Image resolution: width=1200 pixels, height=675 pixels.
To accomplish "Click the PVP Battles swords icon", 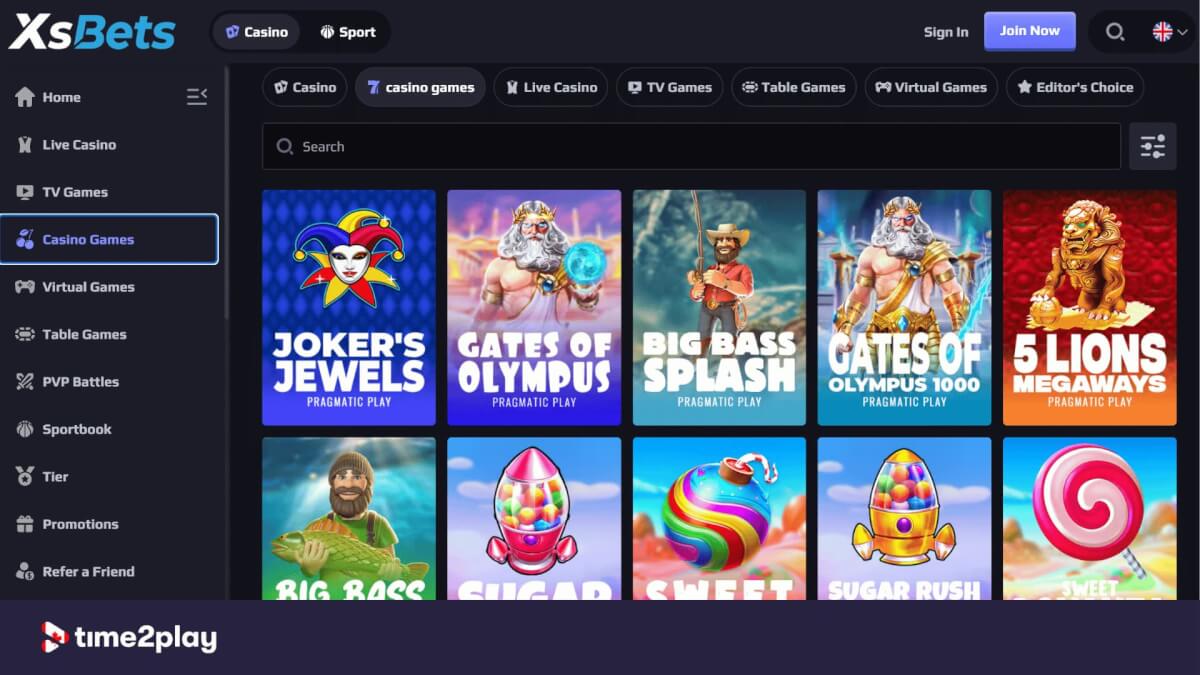I will [x=25, y=382].
